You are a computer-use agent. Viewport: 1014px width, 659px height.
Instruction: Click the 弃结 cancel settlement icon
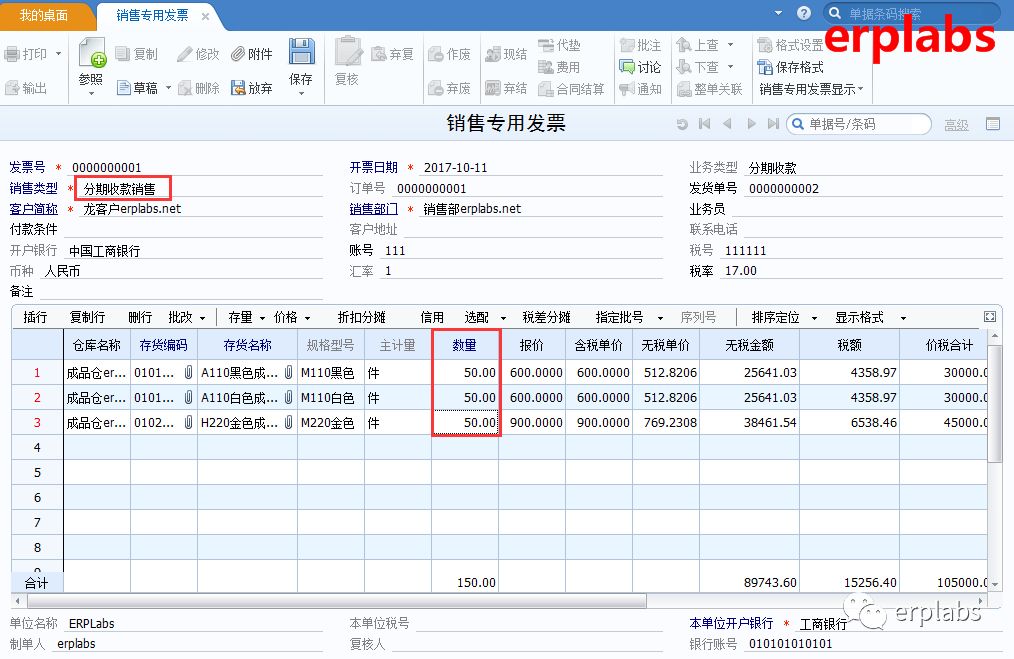tap(493, 88)
